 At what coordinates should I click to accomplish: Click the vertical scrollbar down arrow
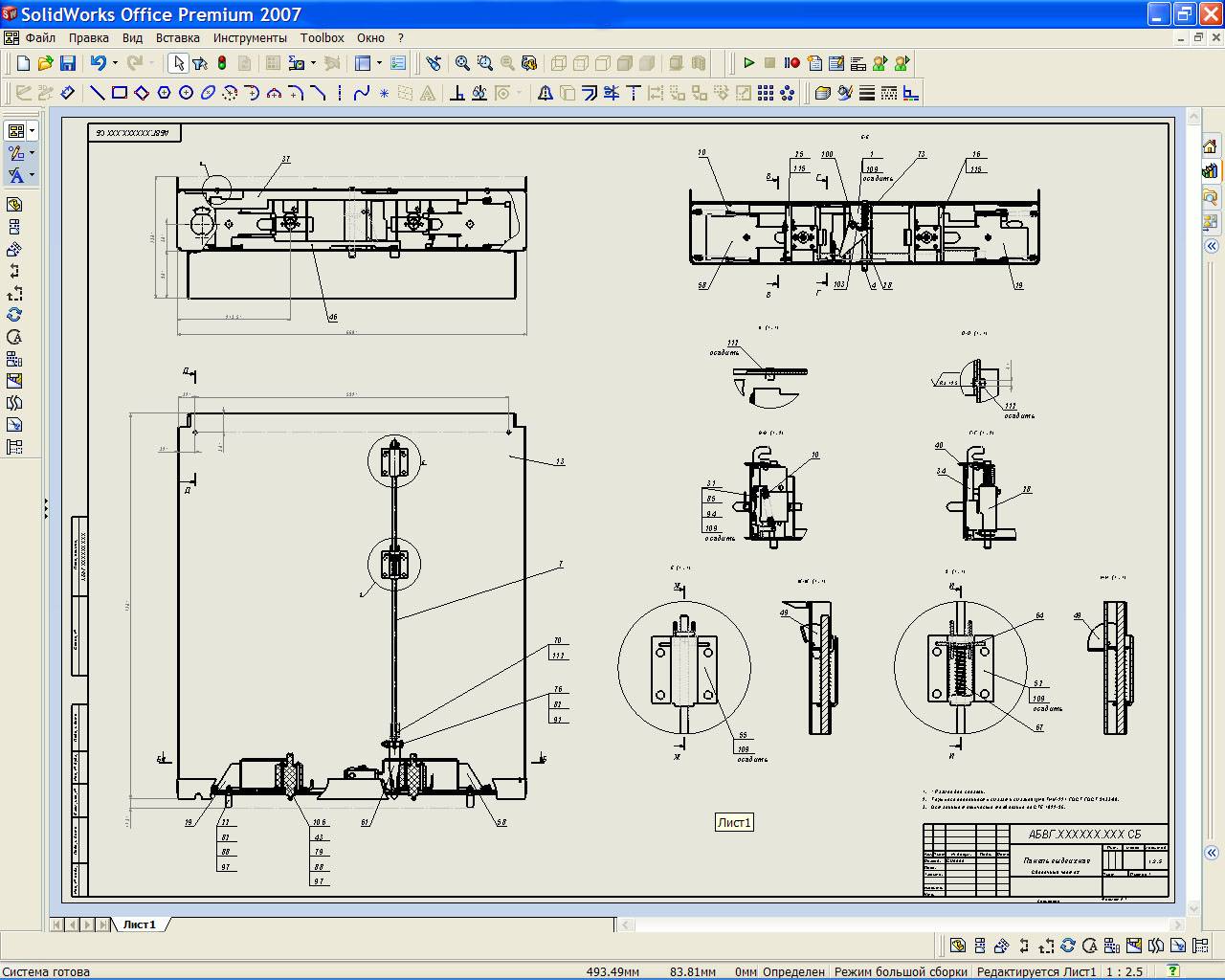pos(1193,908)
